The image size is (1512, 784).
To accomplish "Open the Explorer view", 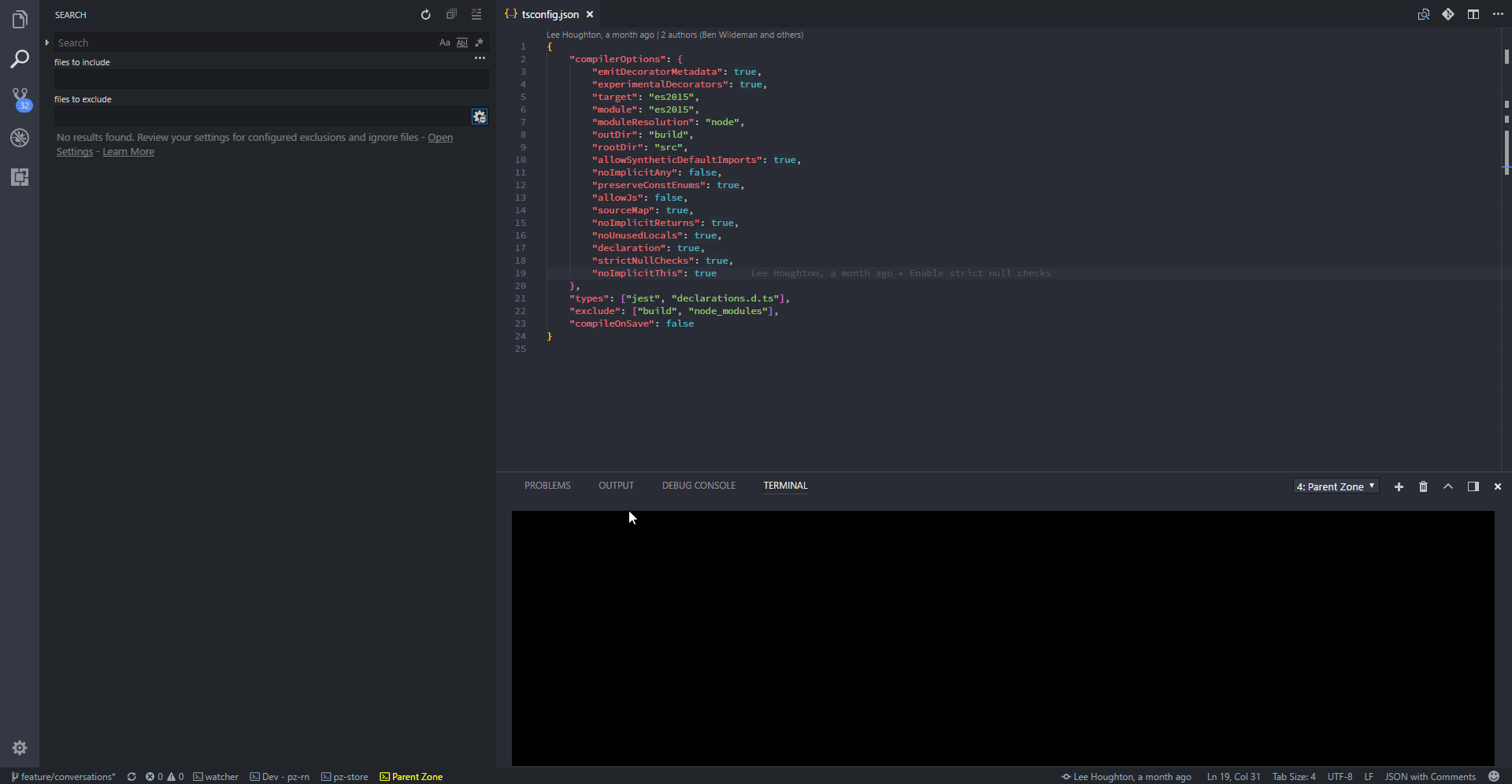I will tap(20, 20).
